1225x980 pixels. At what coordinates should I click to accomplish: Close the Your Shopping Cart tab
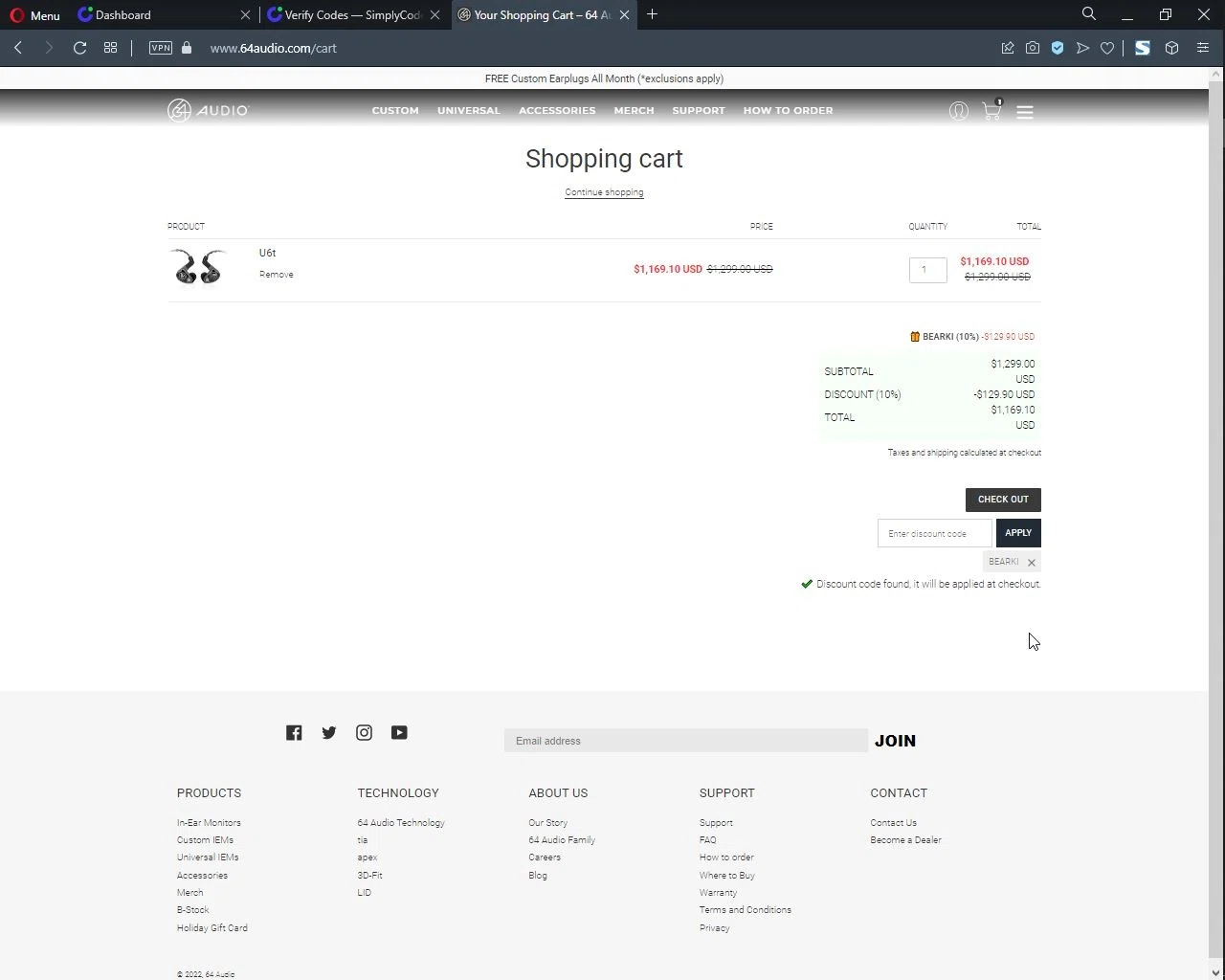[x=624, y=14]
